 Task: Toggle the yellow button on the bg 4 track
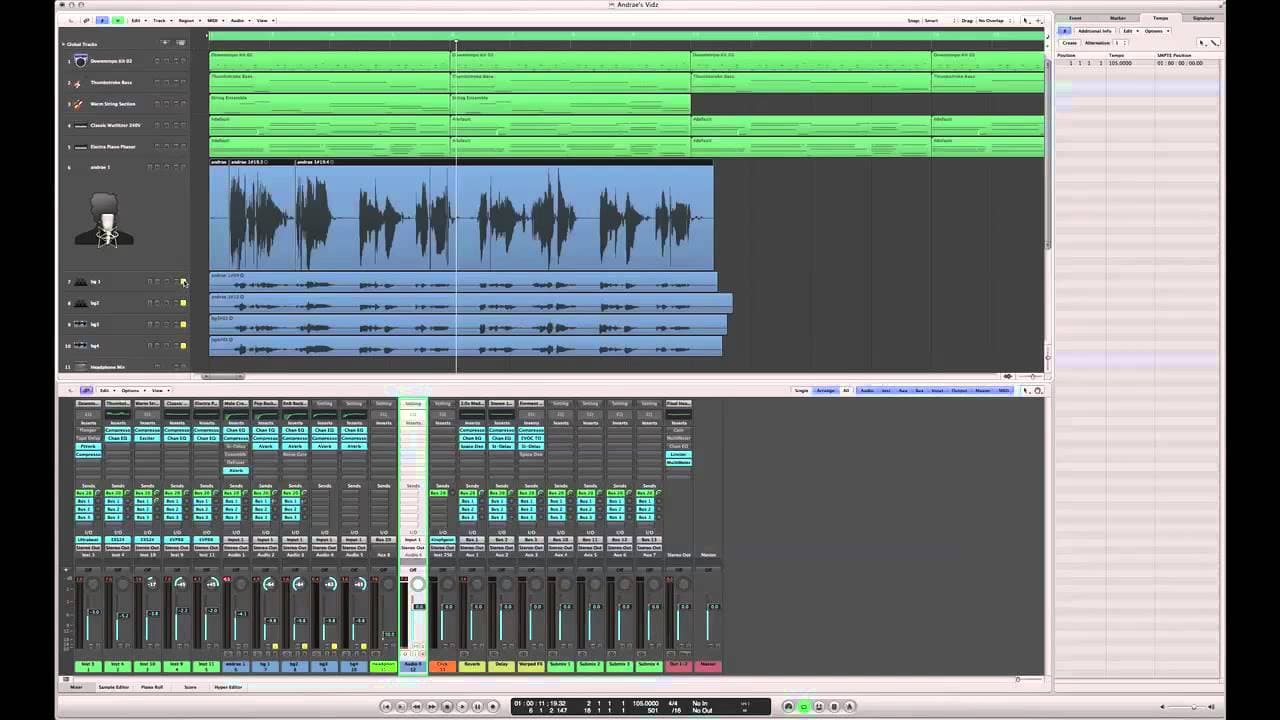click(x=183, y=346)
